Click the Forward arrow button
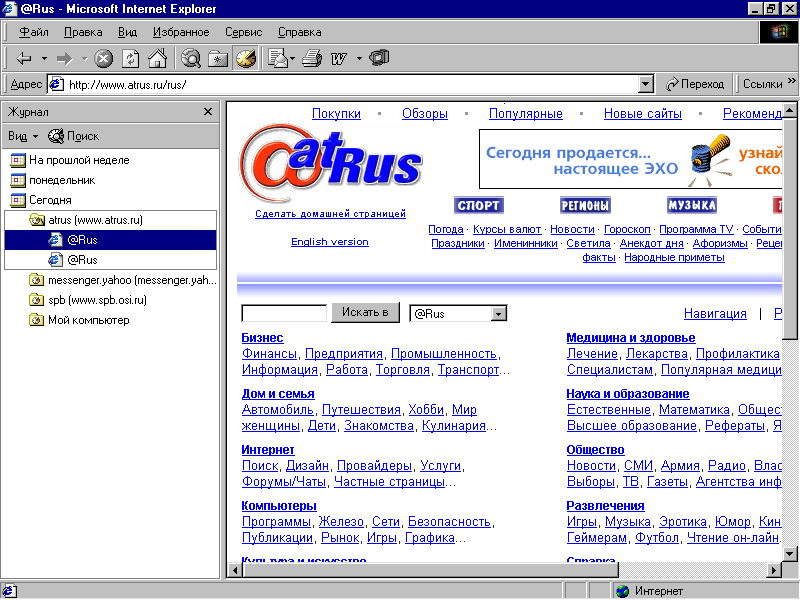Screen dimensions: 800x600 (x=64, y=59)
